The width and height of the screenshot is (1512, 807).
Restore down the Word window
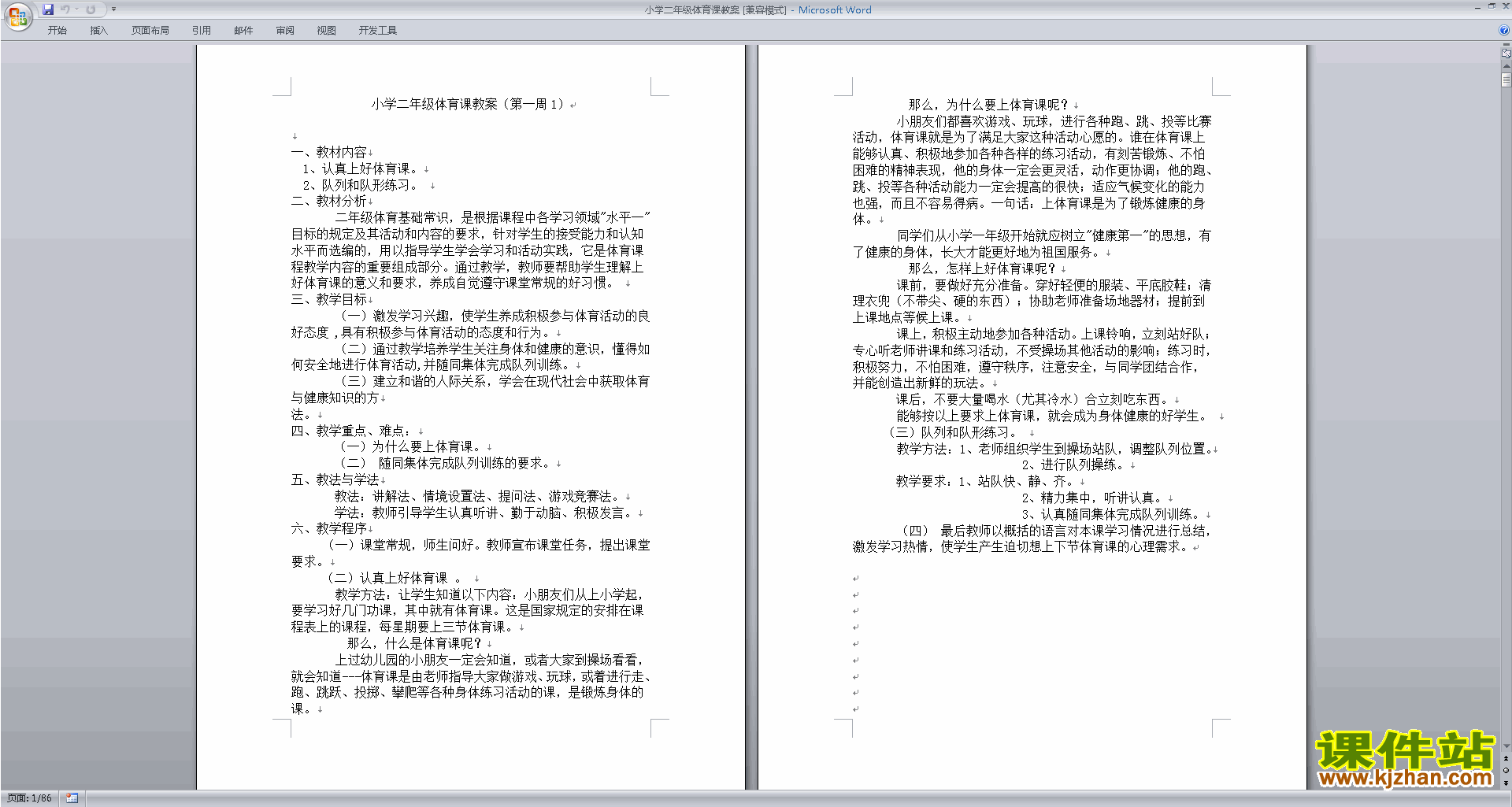click(x=1492, y=6)
